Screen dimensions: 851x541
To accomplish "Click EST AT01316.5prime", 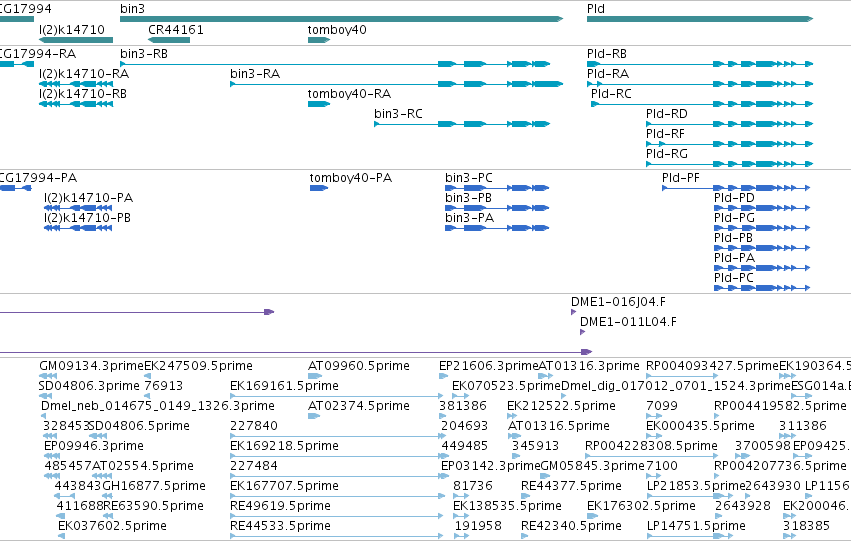I will 515,436.
